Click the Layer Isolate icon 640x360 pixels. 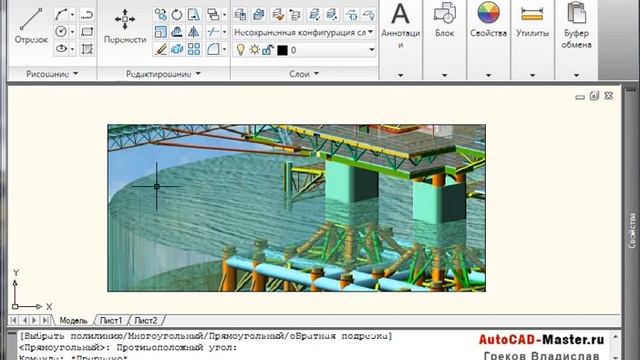click(x=314, y=15)
